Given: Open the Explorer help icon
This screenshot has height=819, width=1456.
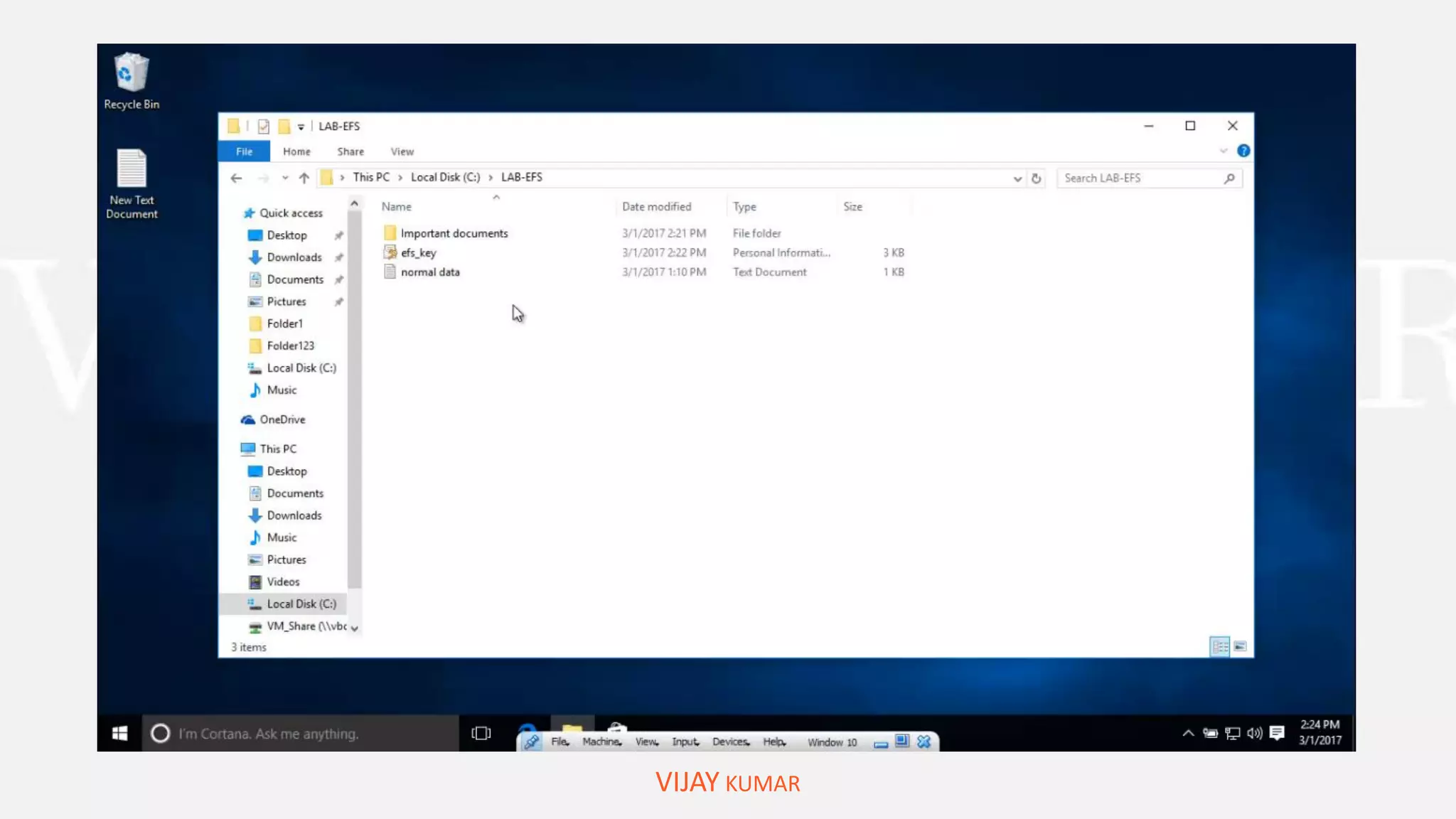Looking at the screenshot, I should coord(1243,151).
